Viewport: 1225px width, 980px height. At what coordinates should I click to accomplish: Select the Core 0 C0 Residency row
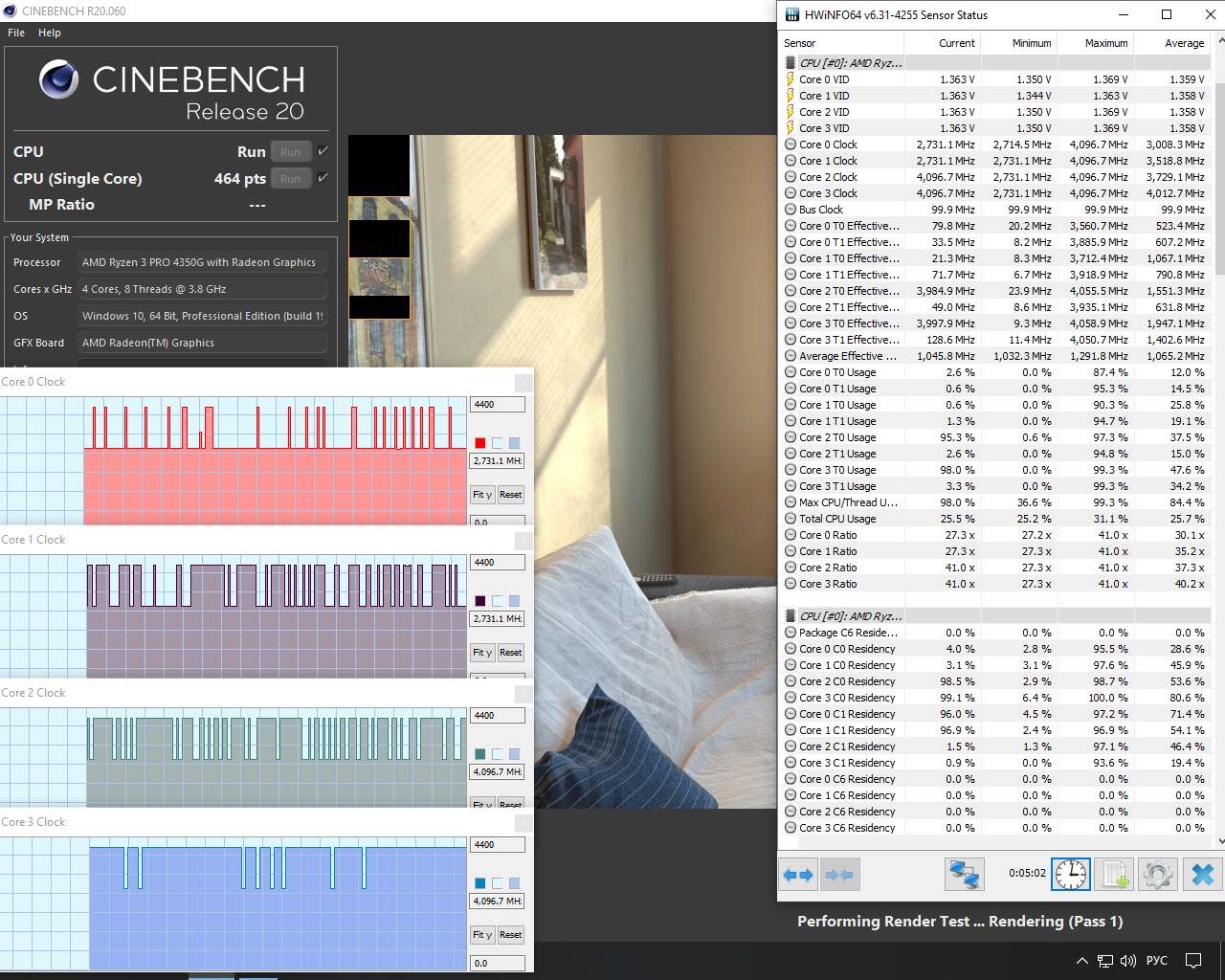(x=995, y=649)
